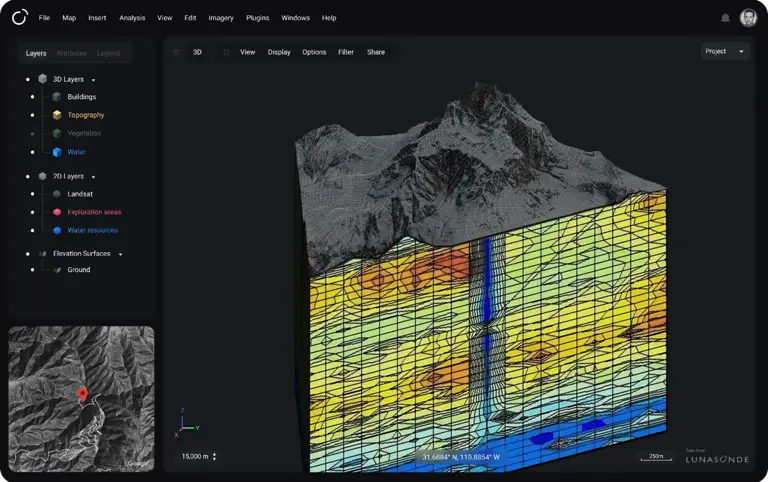Toggle visibility dot for Vegetation layer

coord(33,133)
